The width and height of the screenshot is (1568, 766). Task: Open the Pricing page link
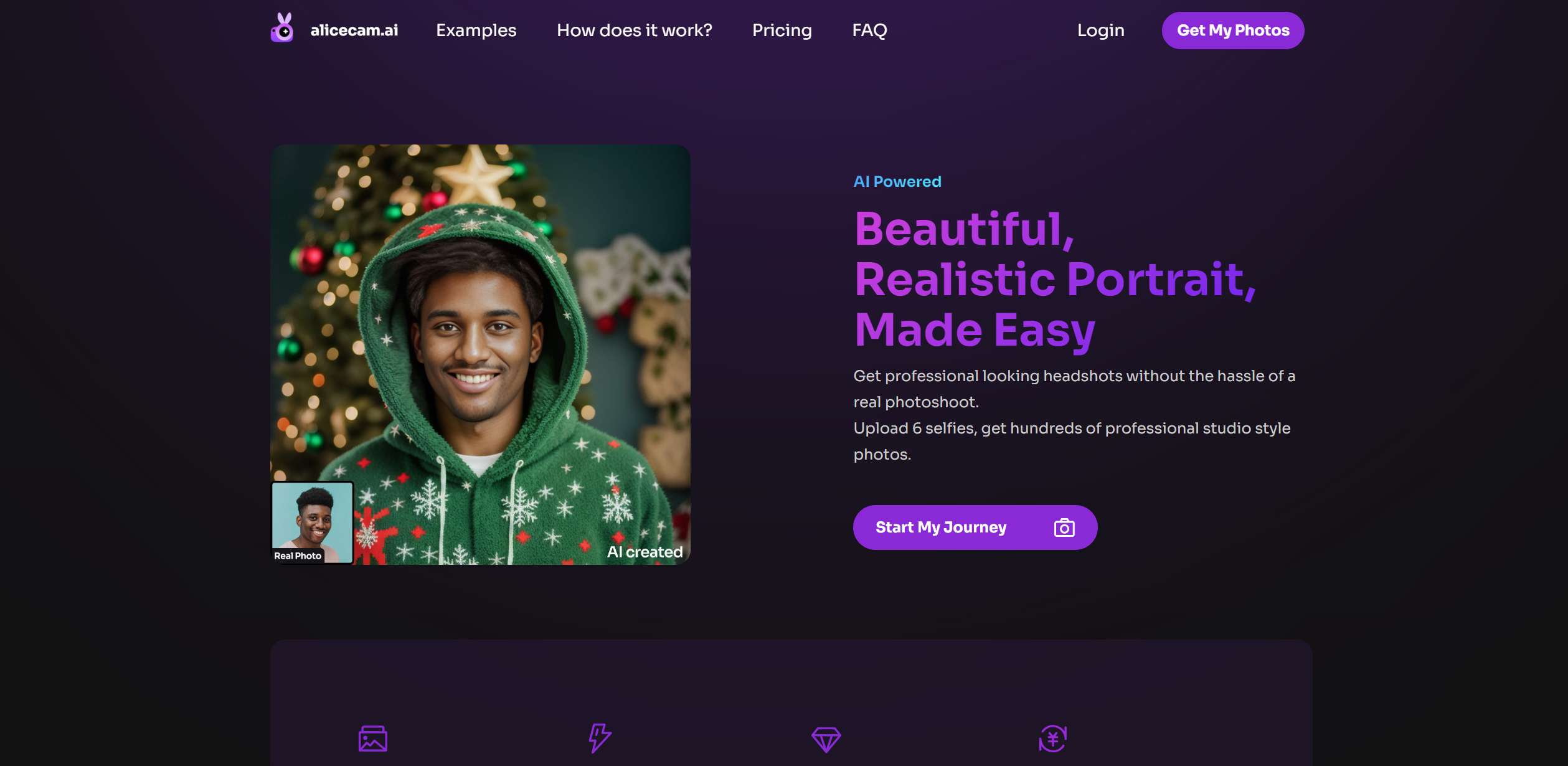coord(782,30)
